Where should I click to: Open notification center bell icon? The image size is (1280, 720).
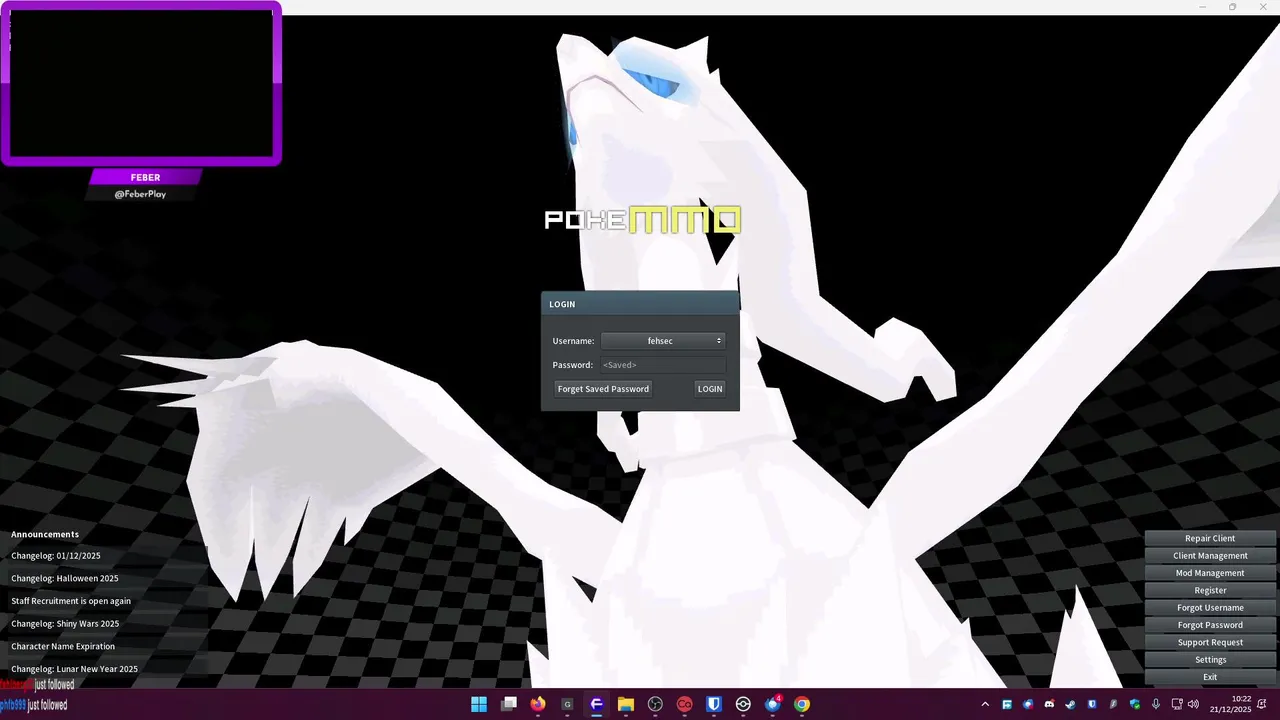pos(1261,704)
